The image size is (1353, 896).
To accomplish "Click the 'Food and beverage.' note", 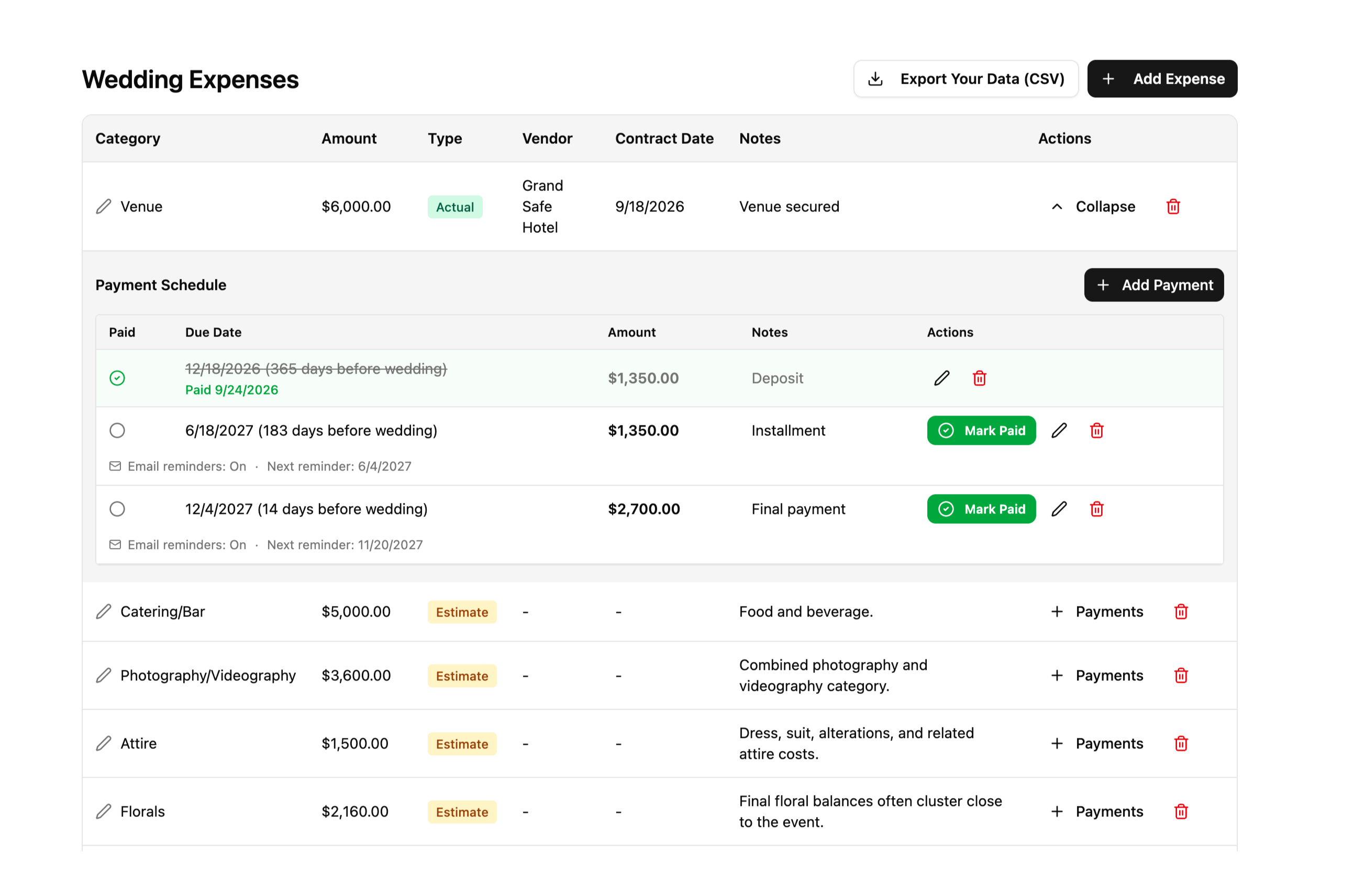I will (x=806, y=612).
